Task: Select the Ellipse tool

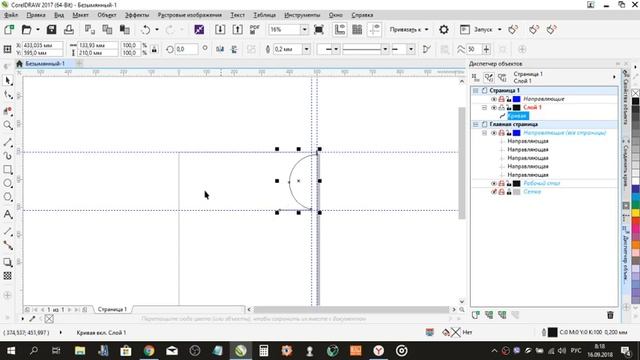Action: [8, 183]
